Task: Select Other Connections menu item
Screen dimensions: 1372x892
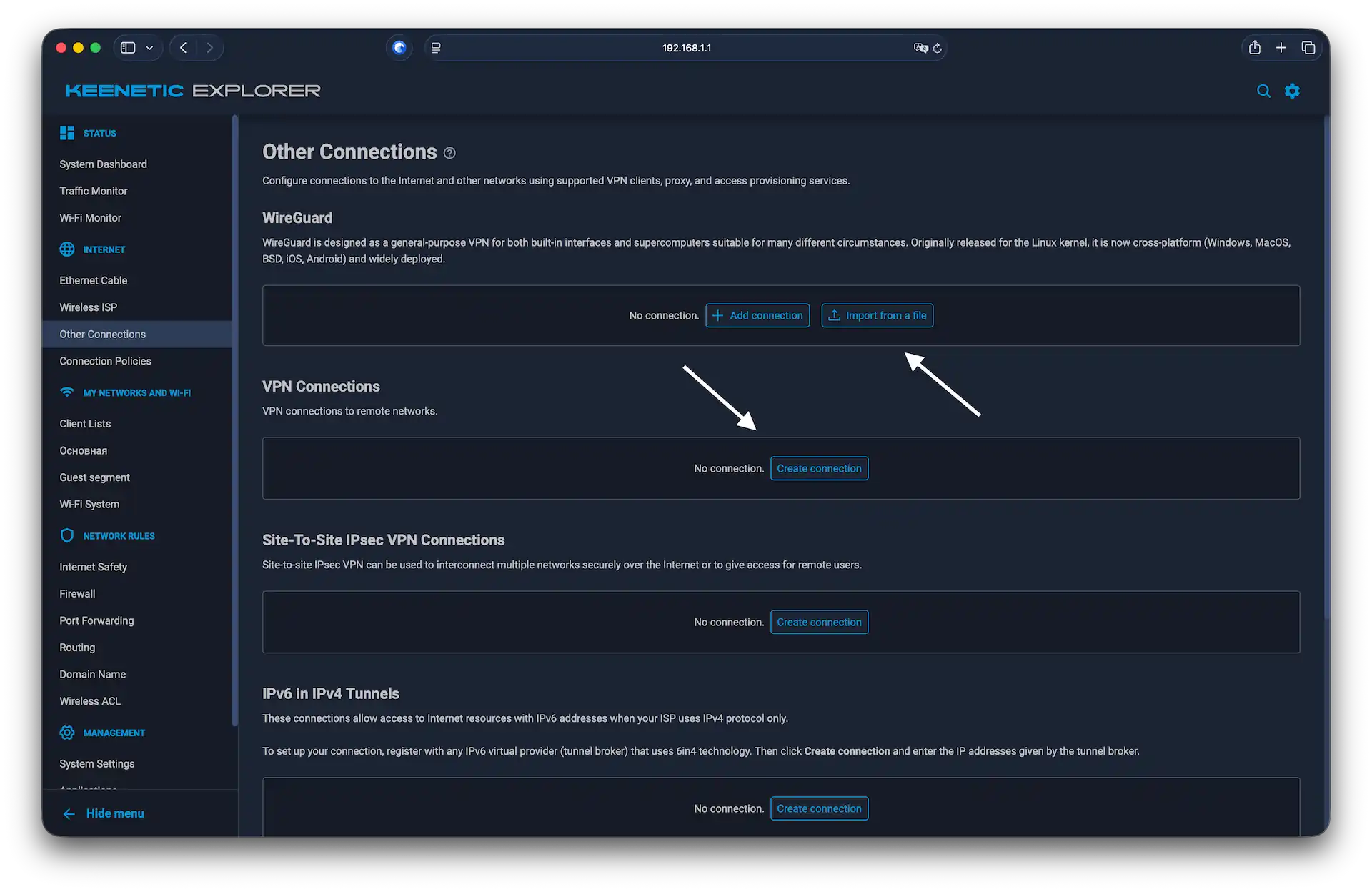Action: (137, 334)
